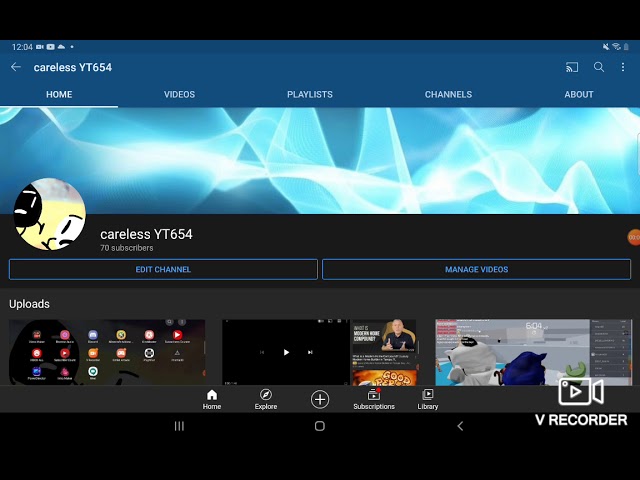The height and width of the screenshot is (480, 640).
Task: Tap the back arrow beside careless YT654
Action: 16,67
